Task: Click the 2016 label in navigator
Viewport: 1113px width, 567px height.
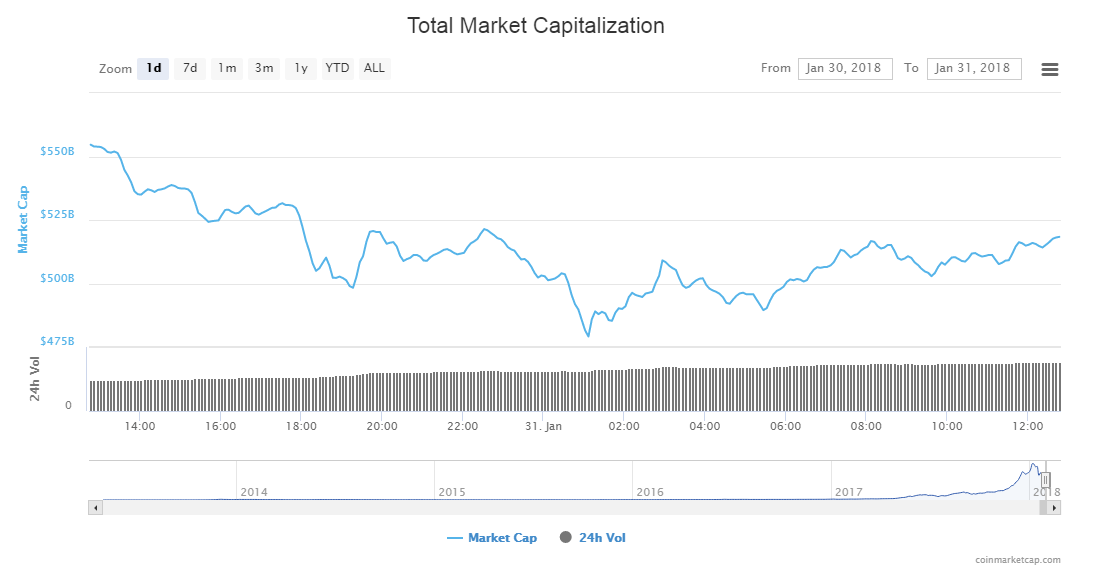Action: tap(650, 492)
